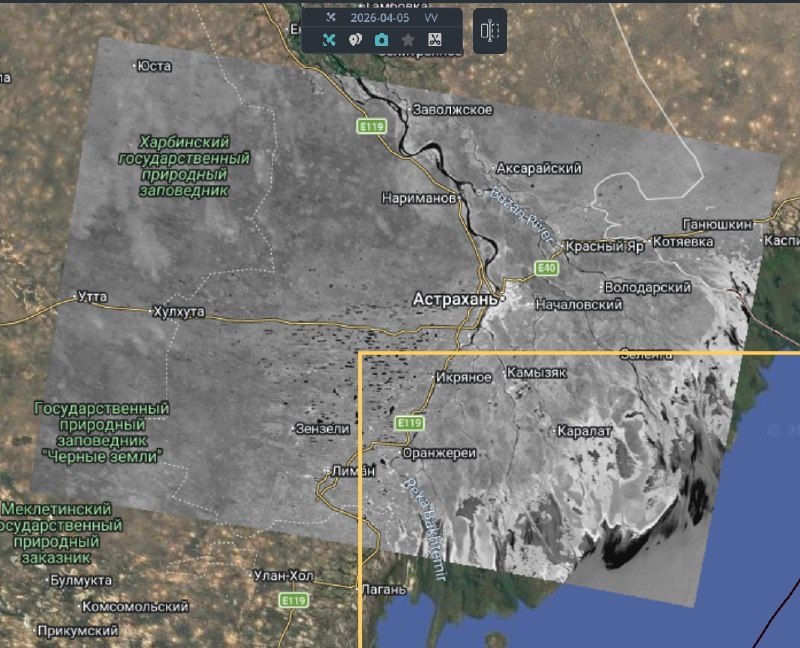The width and height of the screenshot is (800, 648).
Task: Click the Buzan River label
Action: 521,210
